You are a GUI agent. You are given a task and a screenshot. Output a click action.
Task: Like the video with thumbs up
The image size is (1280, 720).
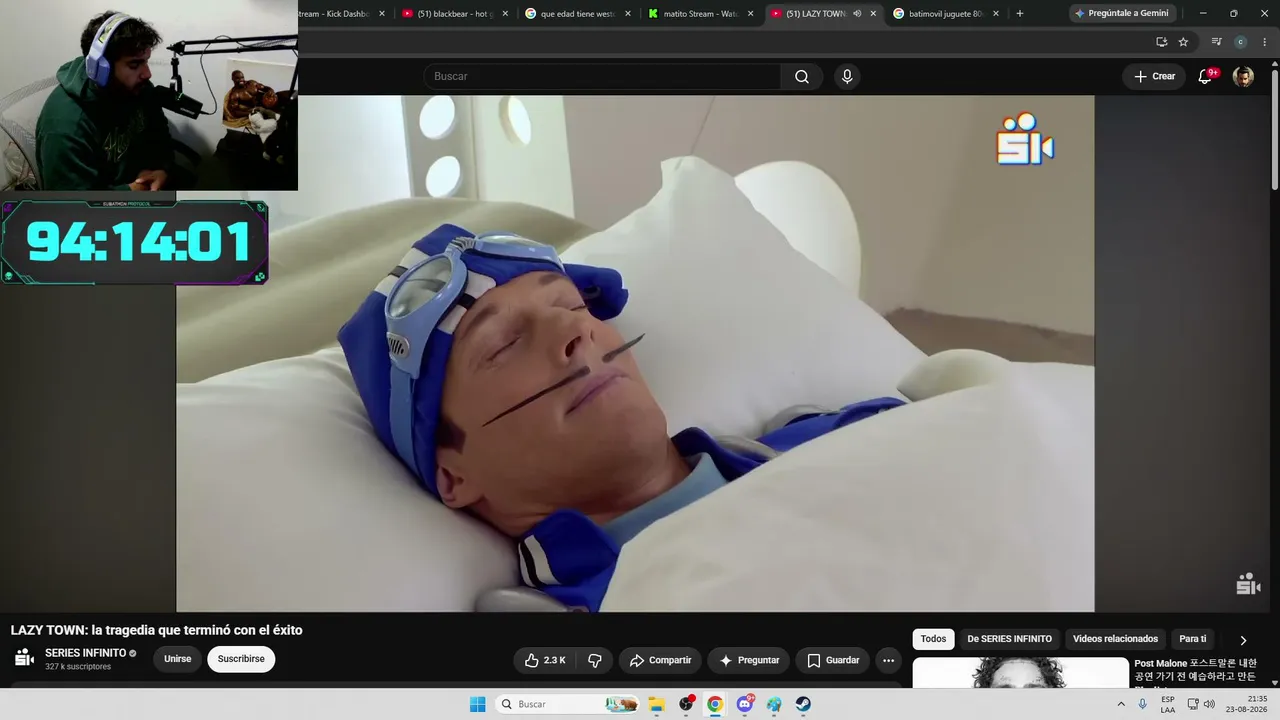click(x=546, y=660)
